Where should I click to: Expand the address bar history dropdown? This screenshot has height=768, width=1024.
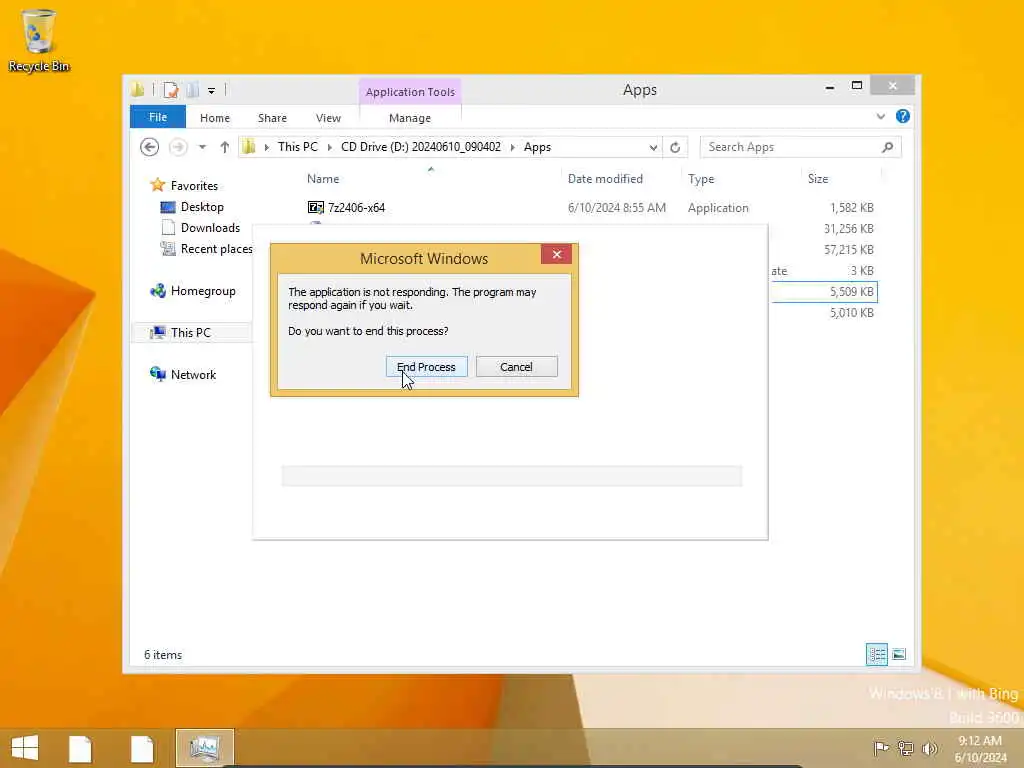pyautogui.click(x=653, y=147)
